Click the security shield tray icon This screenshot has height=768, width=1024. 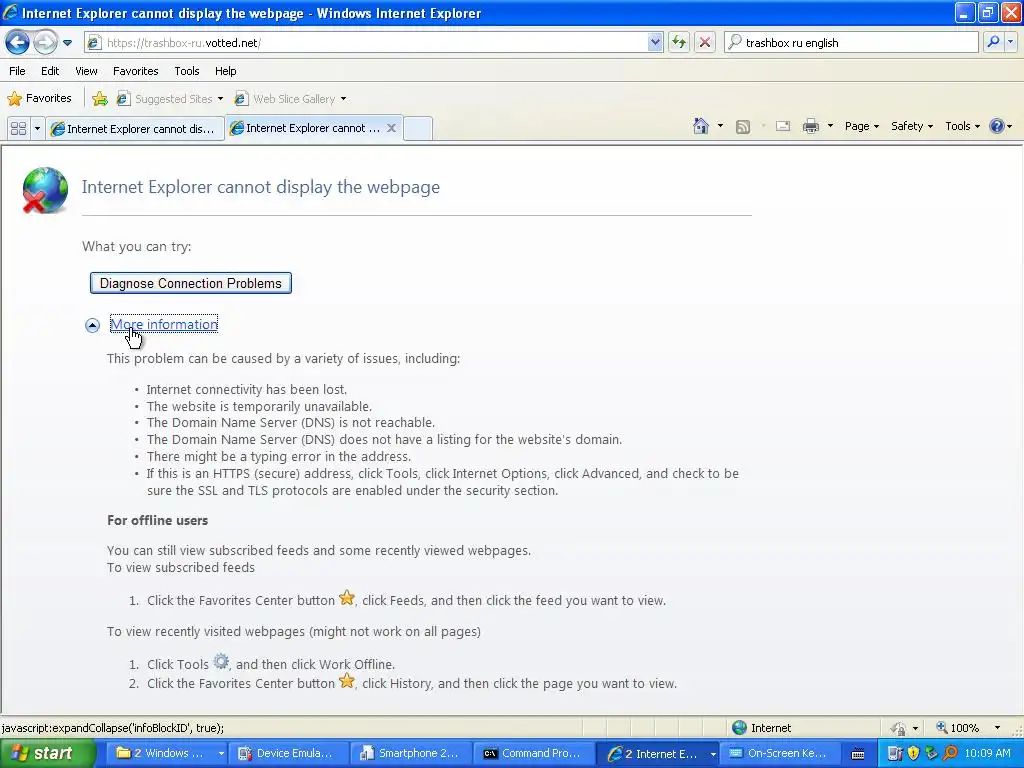pyautogui.click(x=913, y=754)
